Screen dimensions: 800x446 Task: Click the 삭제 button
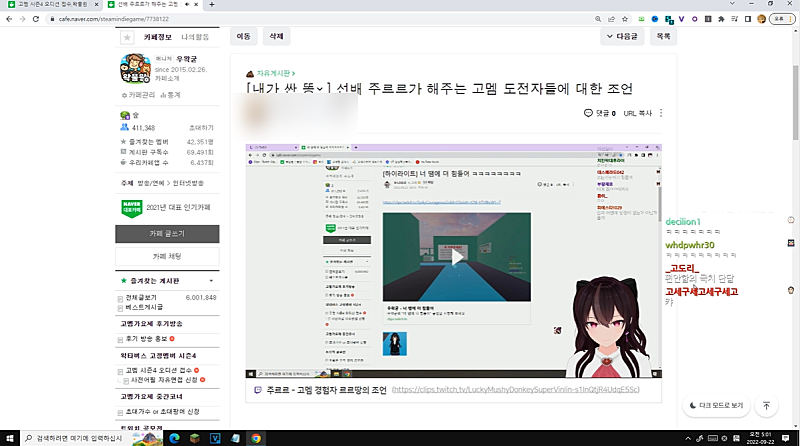[x=276, y=36]
